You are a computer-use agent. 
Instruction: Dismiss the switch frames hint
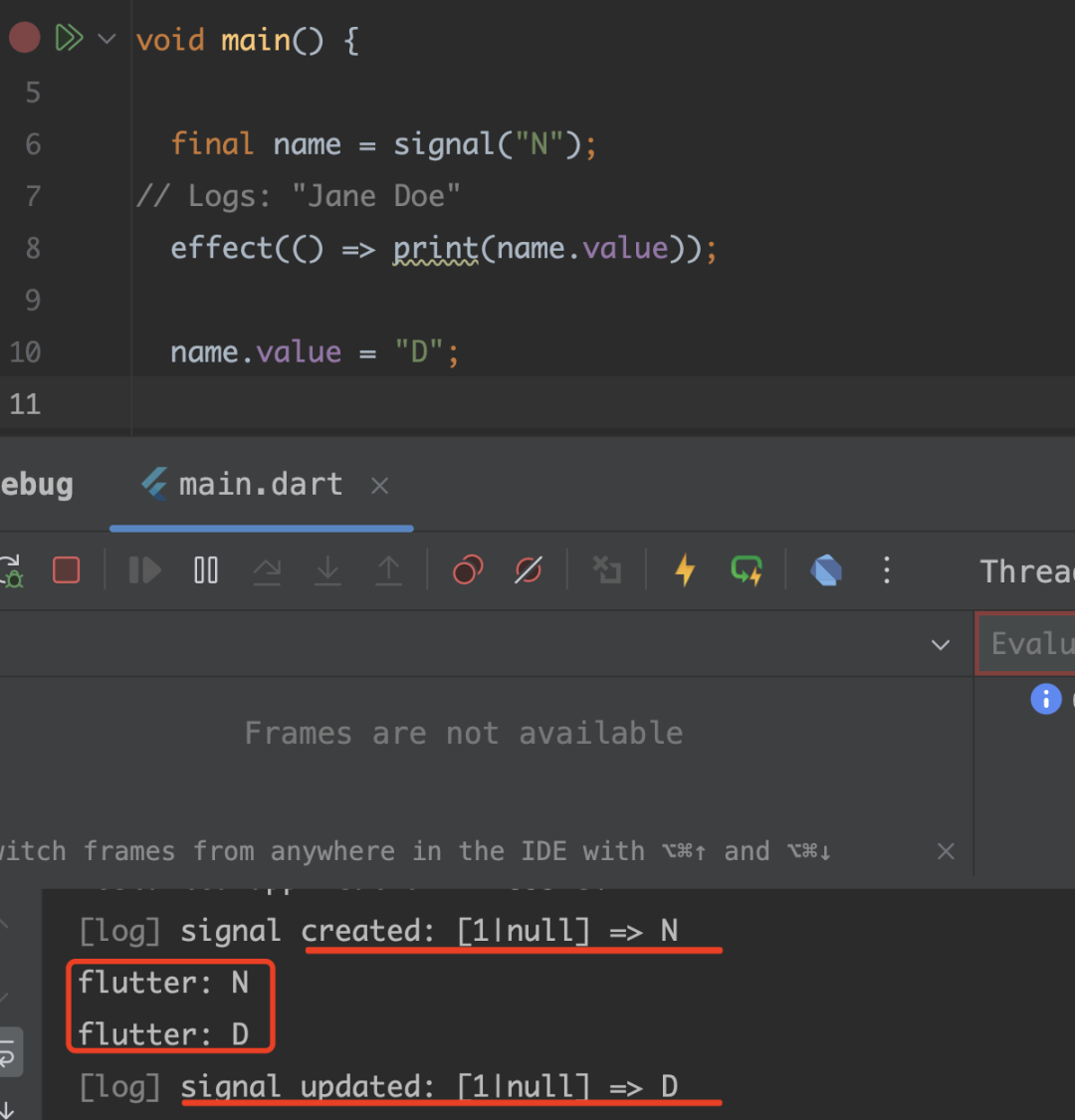946,851
